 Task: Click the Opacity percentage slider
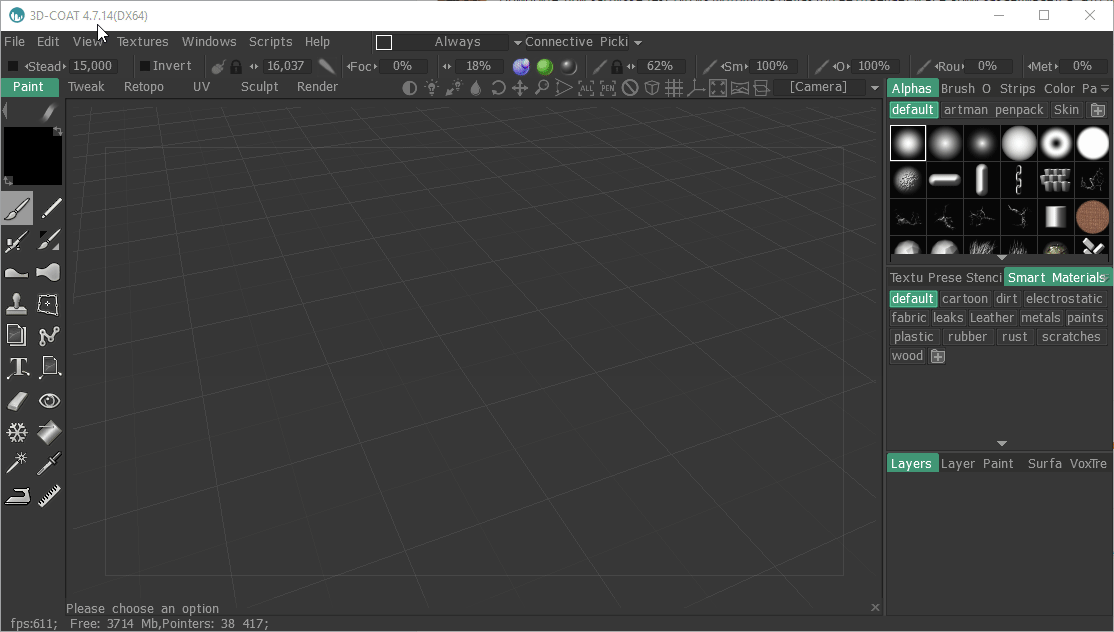(x=874, y=66)
